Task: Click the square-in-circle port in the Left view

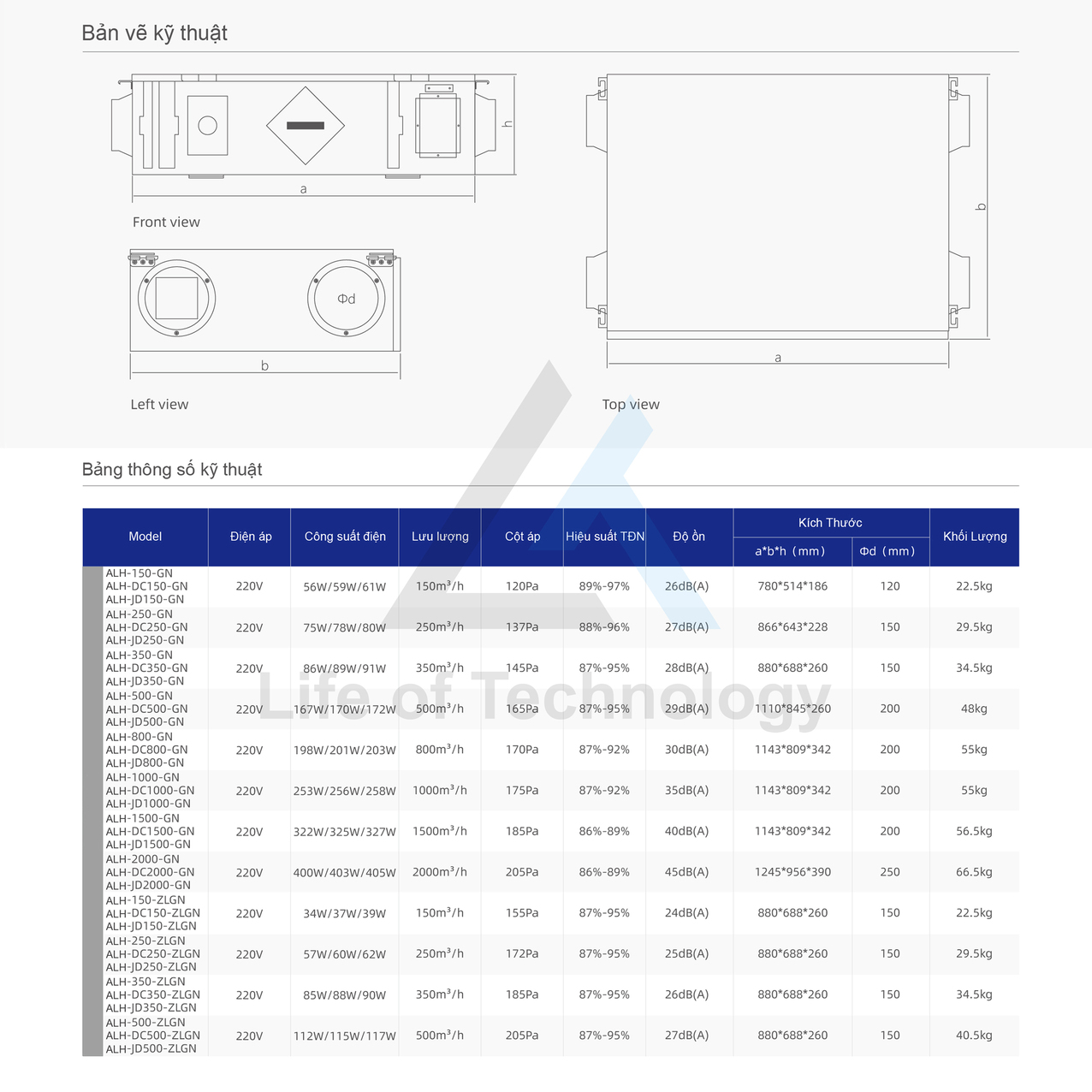Action: [177, 299]
